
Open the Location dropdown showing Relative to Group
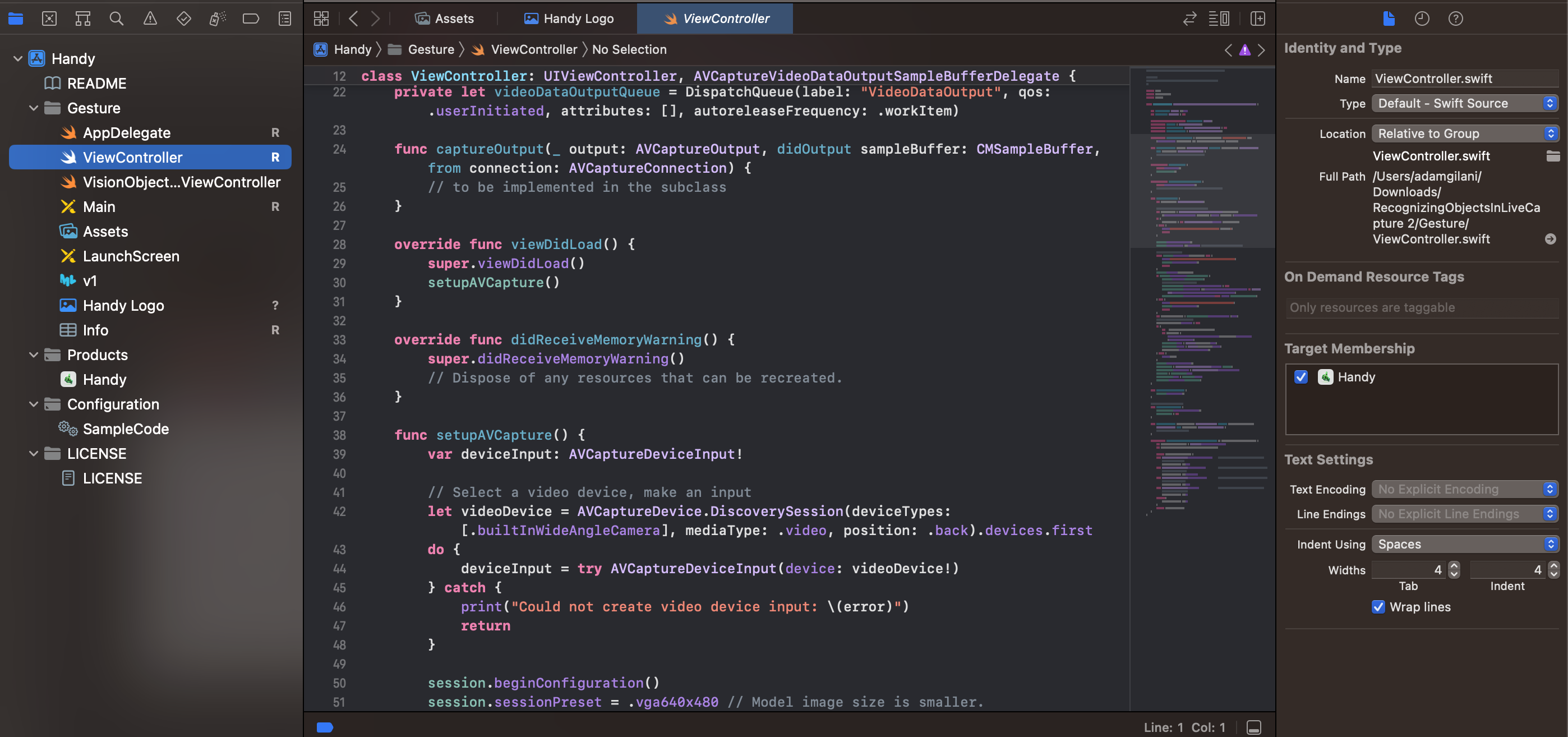1464,133
